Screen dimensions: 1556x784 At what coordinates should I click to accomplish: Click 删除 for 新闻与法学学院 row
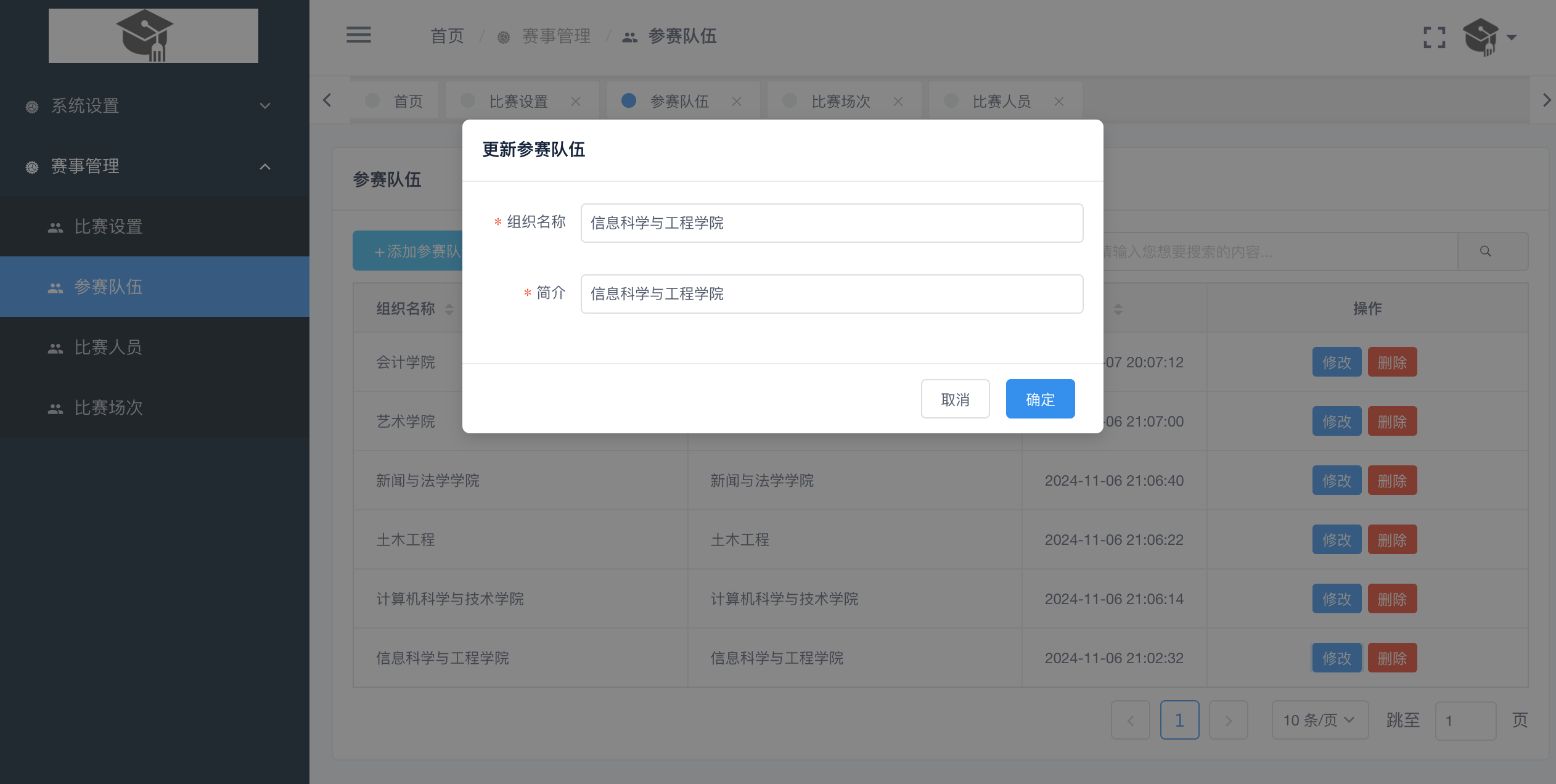coord(1392,480)
